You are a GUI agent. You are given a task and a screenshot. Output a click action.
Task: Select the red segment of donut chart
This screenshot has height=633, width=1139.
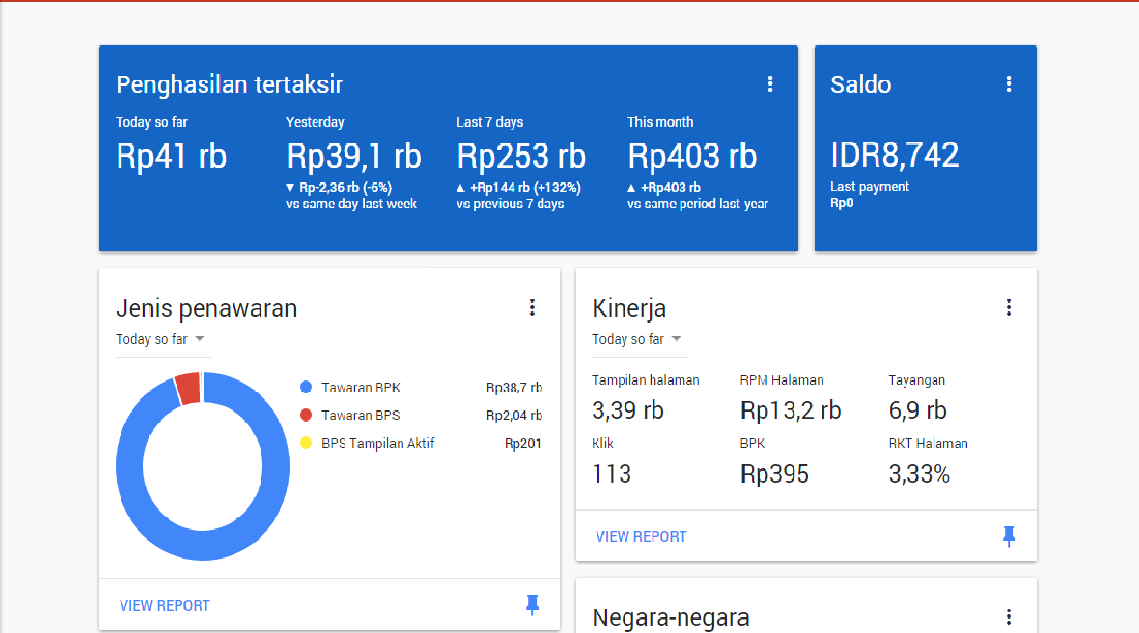187,388
